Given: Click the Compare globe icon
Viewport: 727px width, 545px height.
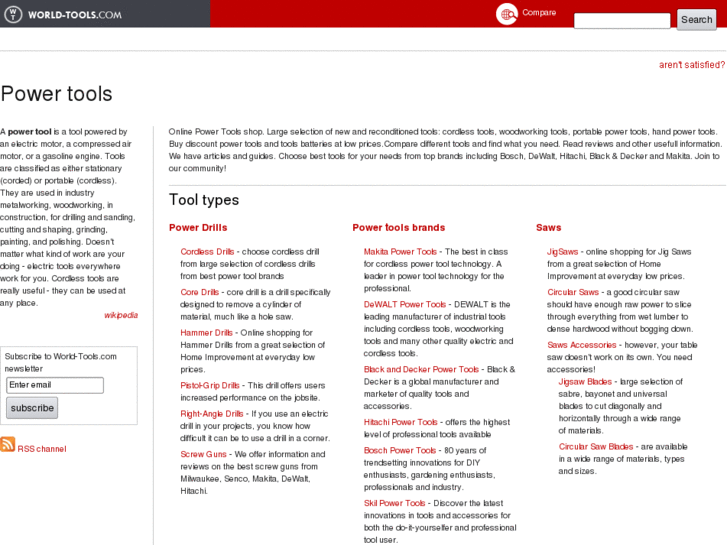Looking at the screenshot, I should (507, 14).
